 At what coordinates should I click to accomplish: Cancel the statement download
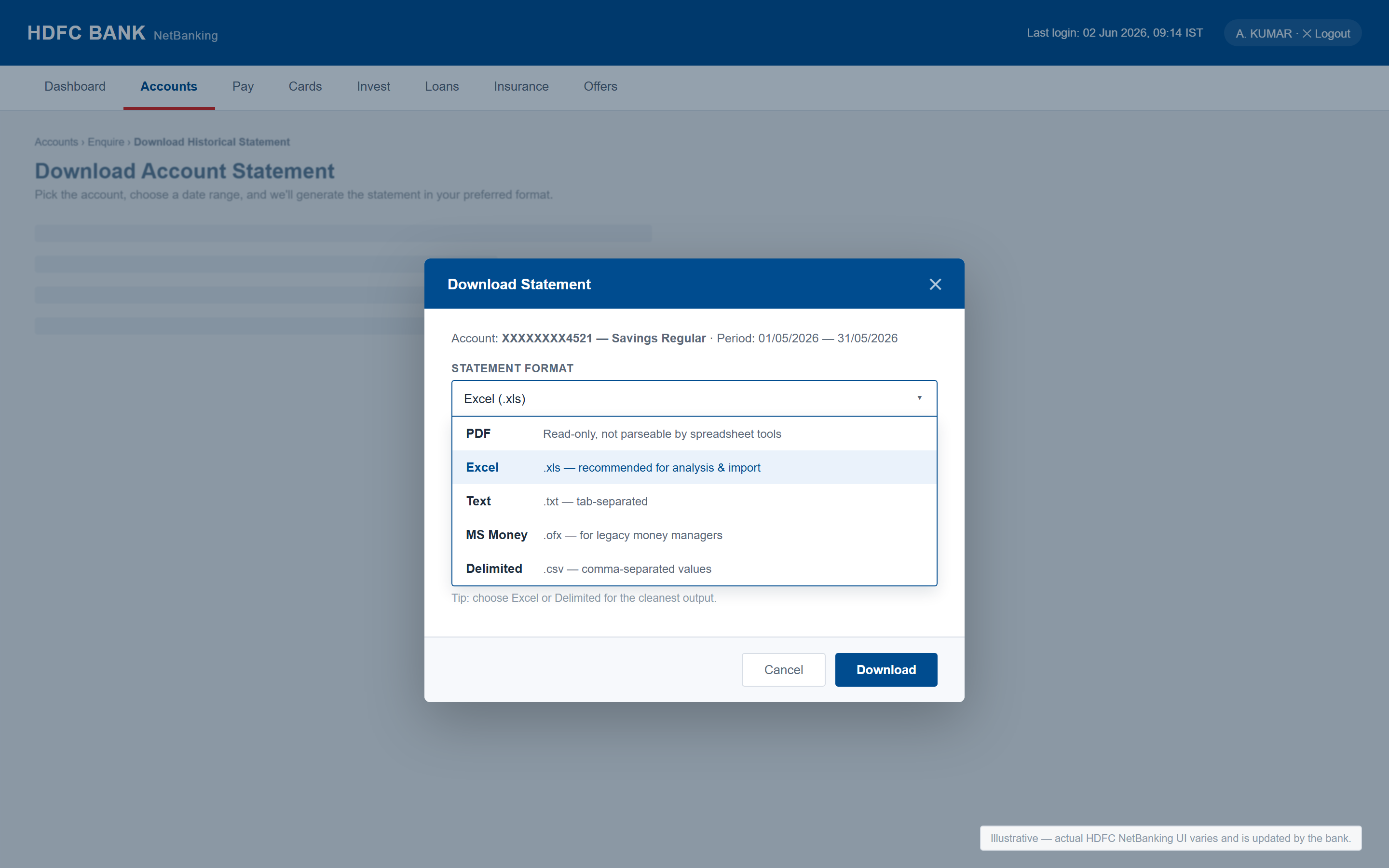click(783, 669)
